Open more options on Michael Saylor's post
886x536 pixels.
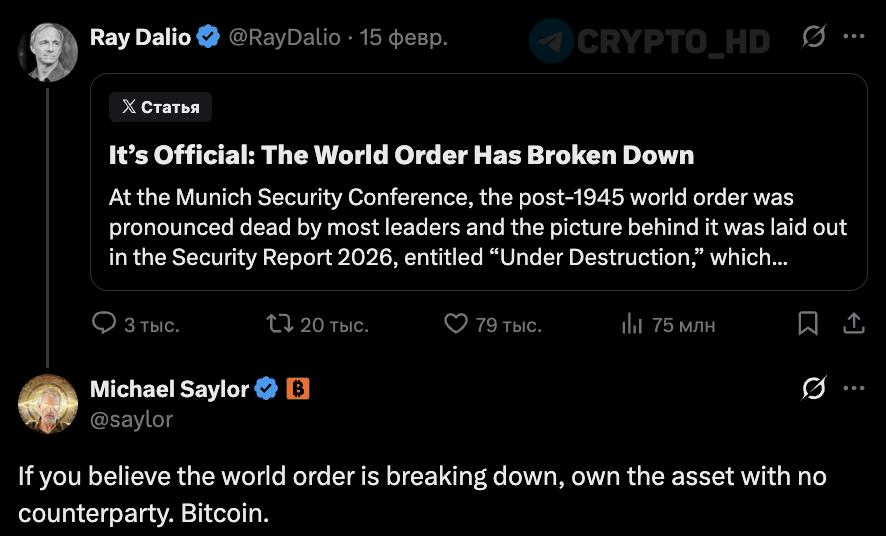[854, 389]
